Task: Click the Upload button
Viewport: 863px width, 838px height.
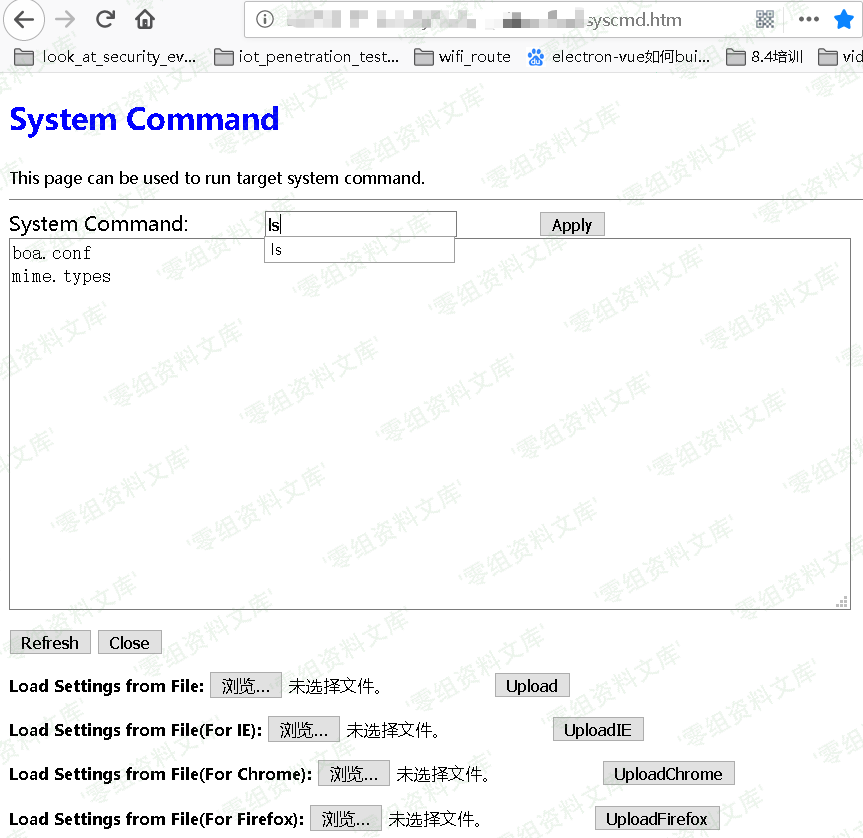Action: [x=532, y=686]
